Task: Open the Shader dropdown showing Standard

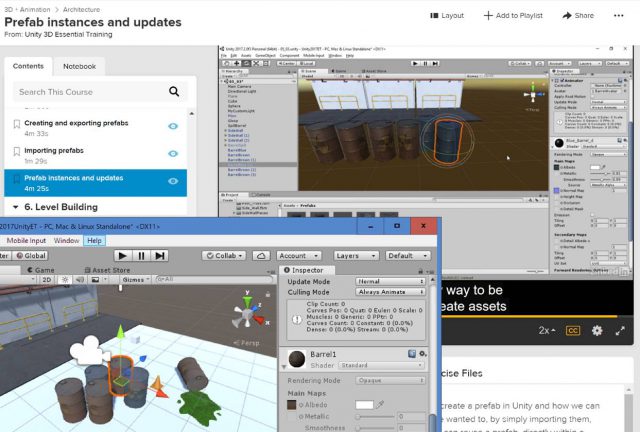Action: (380, 365)
